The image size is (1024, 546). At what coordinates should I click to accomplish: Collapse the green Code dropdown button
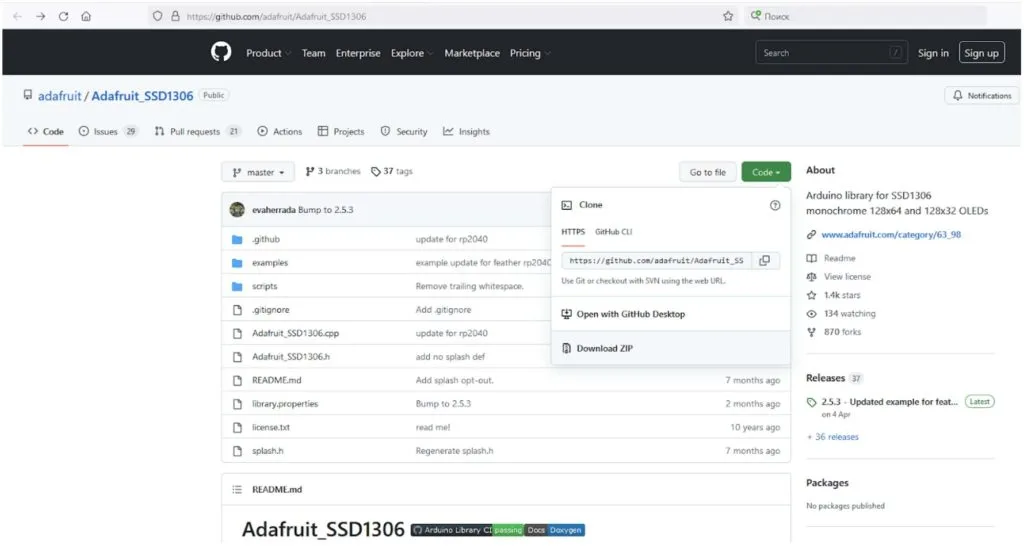point(766,172)
